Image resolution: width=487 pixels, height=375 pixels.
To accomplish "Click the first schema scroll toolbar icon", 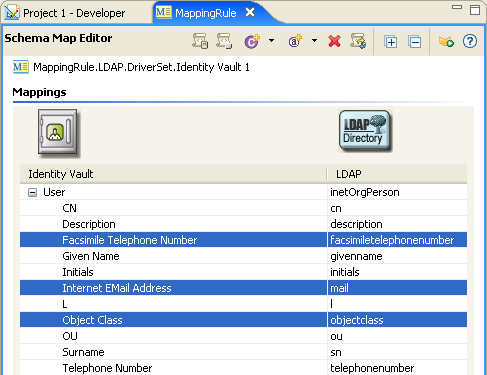I will tap(200, 41).
